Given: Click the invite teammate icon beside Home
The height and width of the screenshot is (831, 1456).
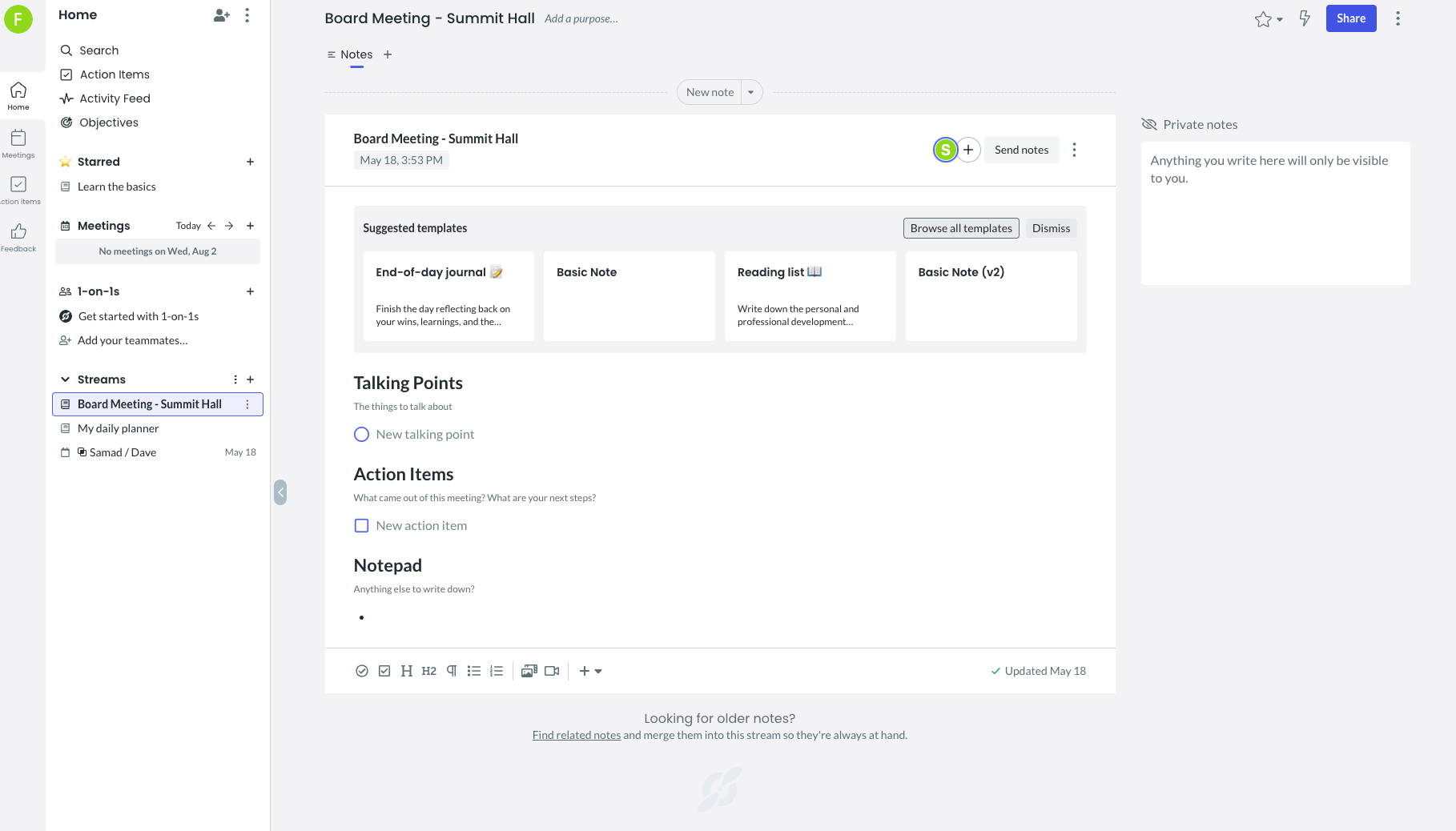Looking at the screenshot, I should (x=222, y=15).
